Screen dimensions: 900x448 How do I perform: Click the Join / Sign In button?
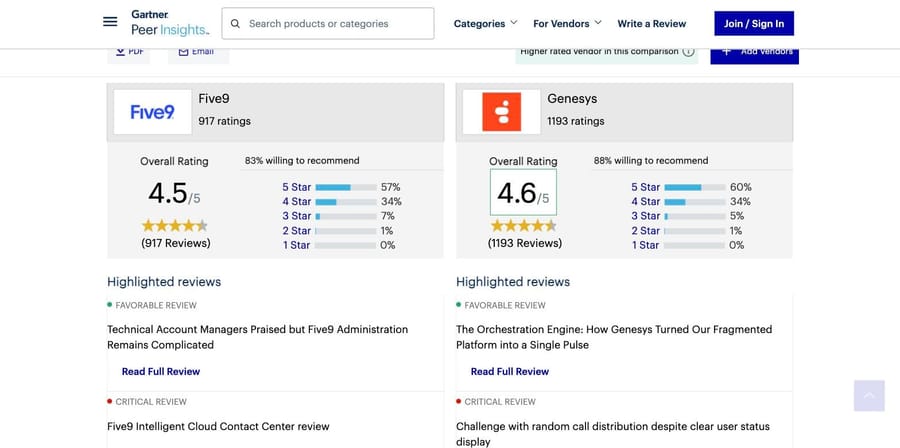pos(754,24)
